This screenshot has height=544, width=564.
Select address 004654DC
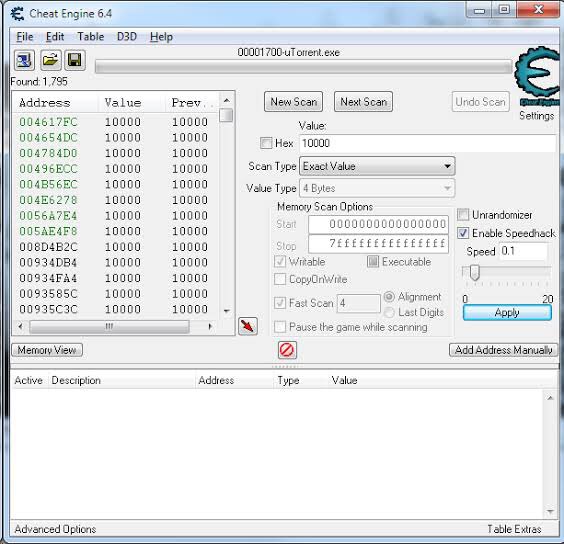(x=48, y=137)
